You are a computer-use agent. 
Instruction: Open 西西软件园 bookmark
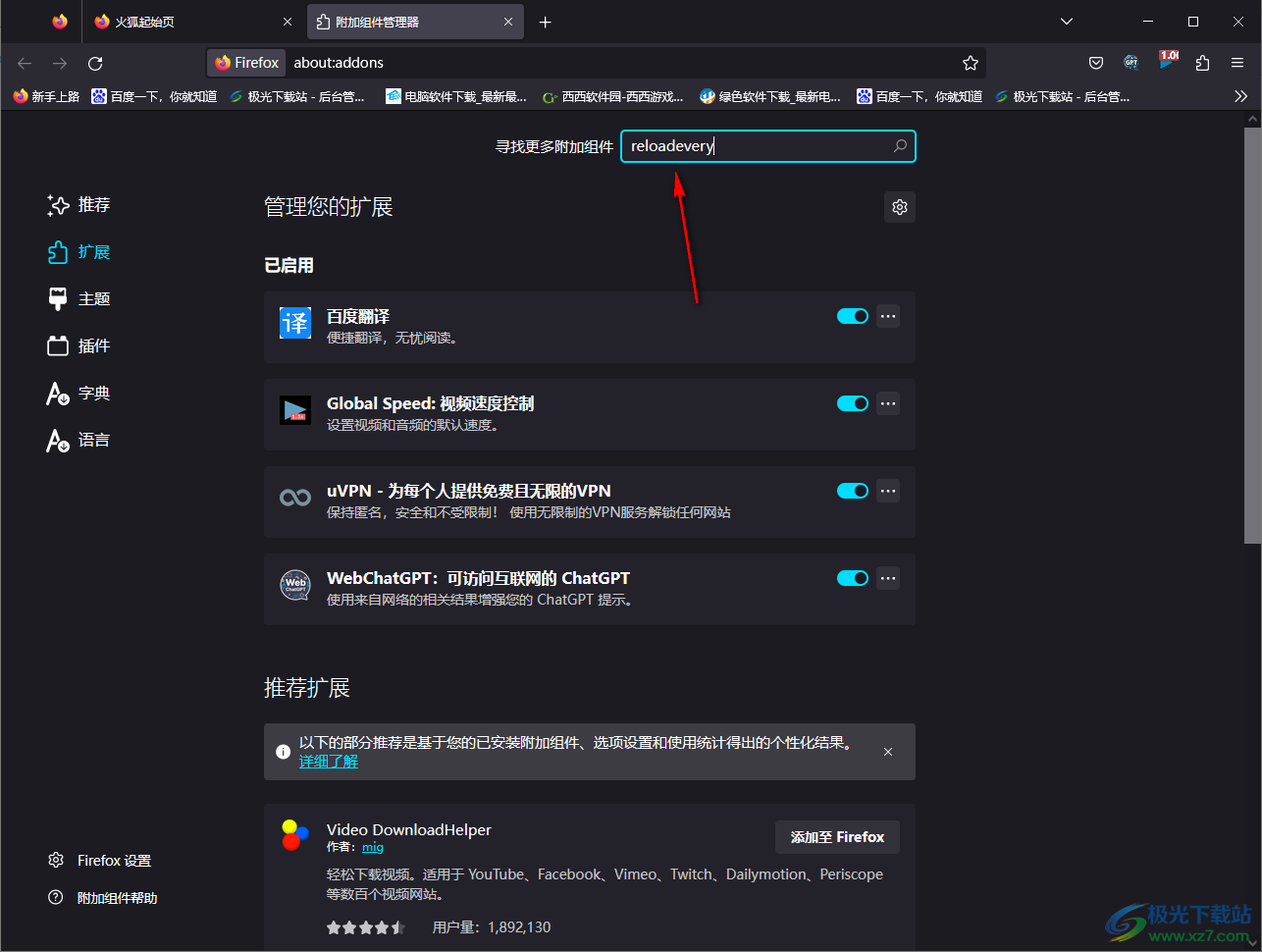[x=613, y=96]
